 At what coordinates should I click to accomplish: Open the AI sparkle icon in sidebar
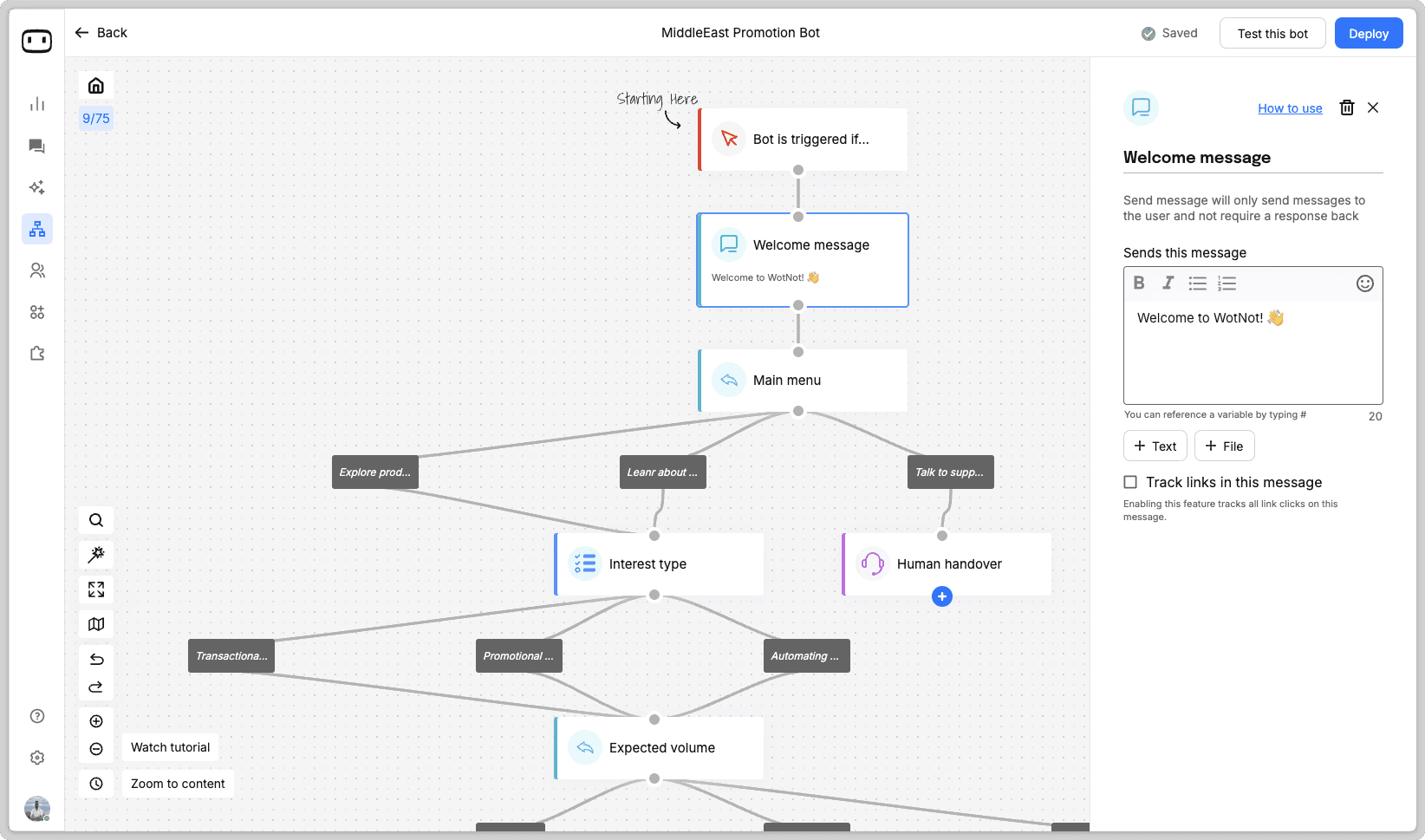click(37, 187)
